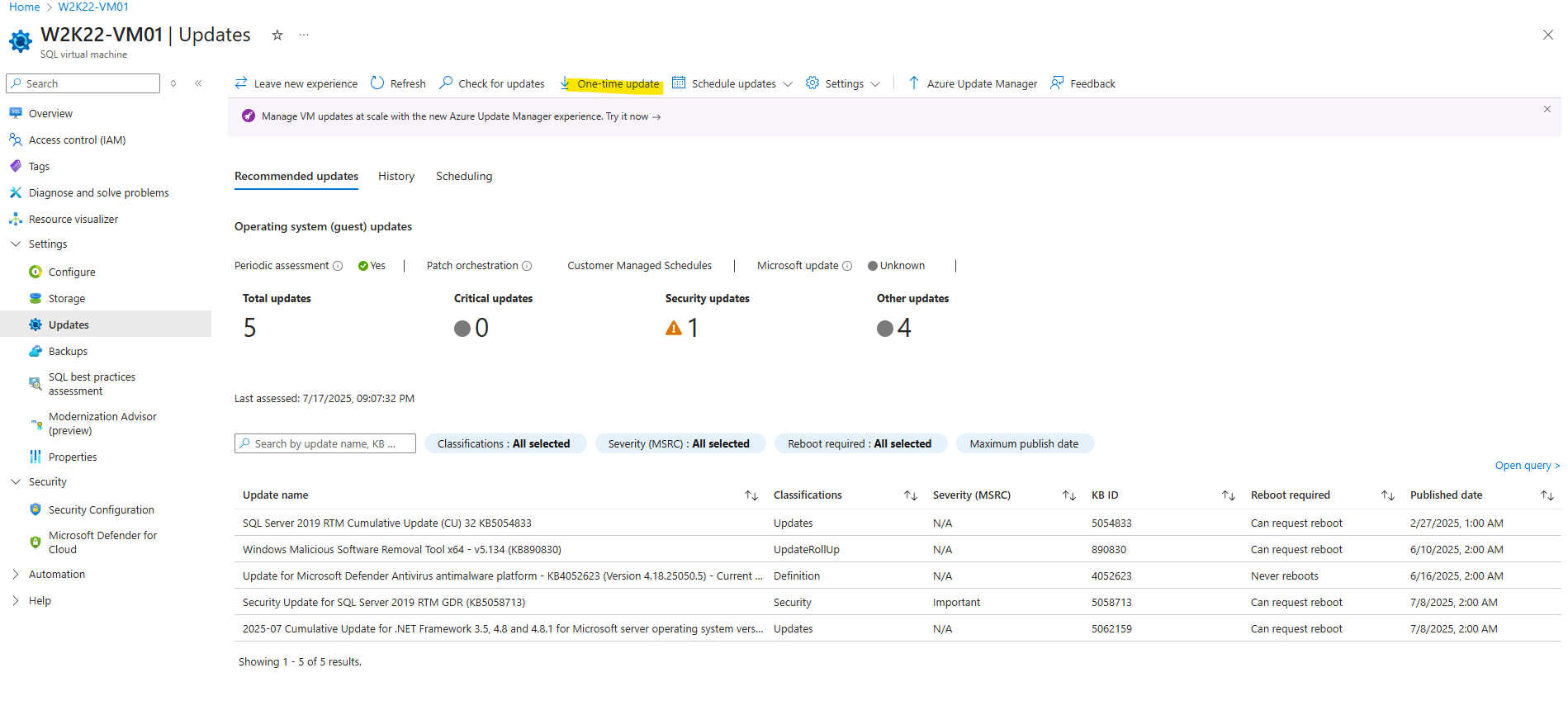This screenshot has width=1568, height=701.
Task: Click Windows Malicious Software Removal Tool row
Action: (898, 549)
